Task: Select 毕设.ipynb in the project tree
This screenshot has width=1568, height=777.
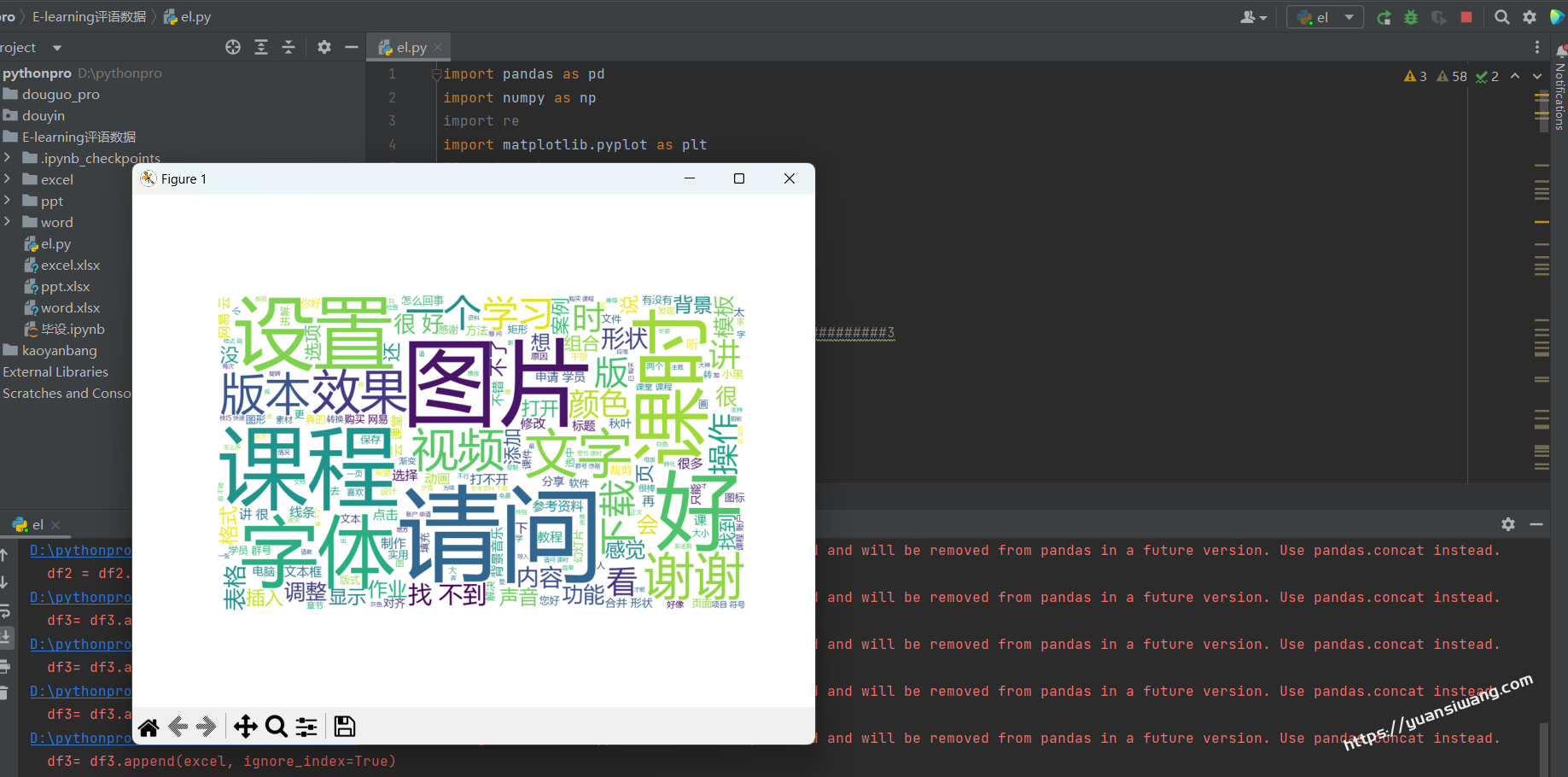Action: point(64,329)
